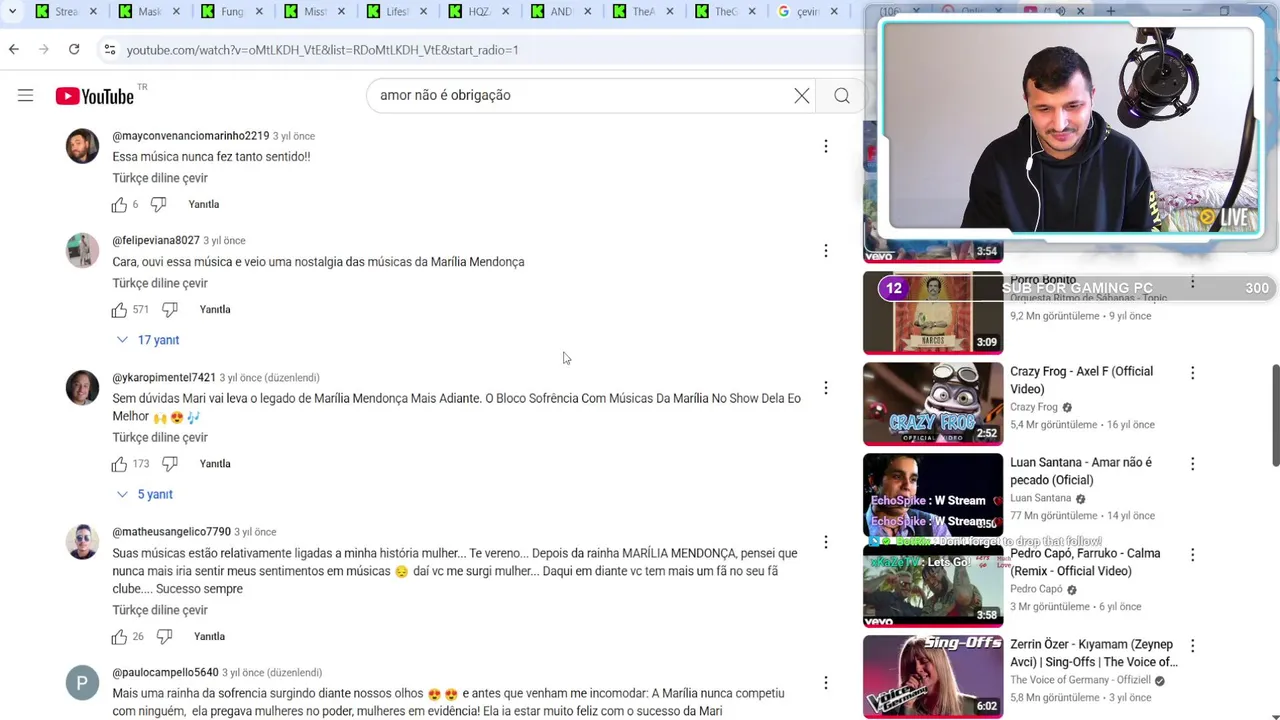Open options menu for @matheusangelico7790 comment
The height and width of the screenshot is (720, 1280).
point(826,542)
